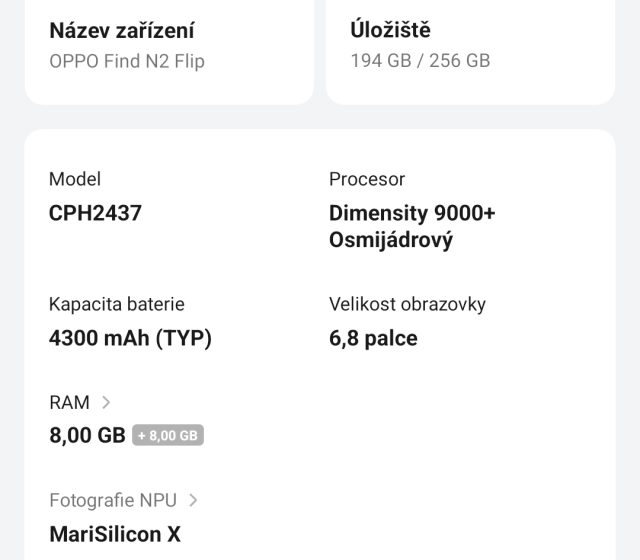Open the Úložiště storage card title
This screenshot has width=640, height=560.
(390, 30)
